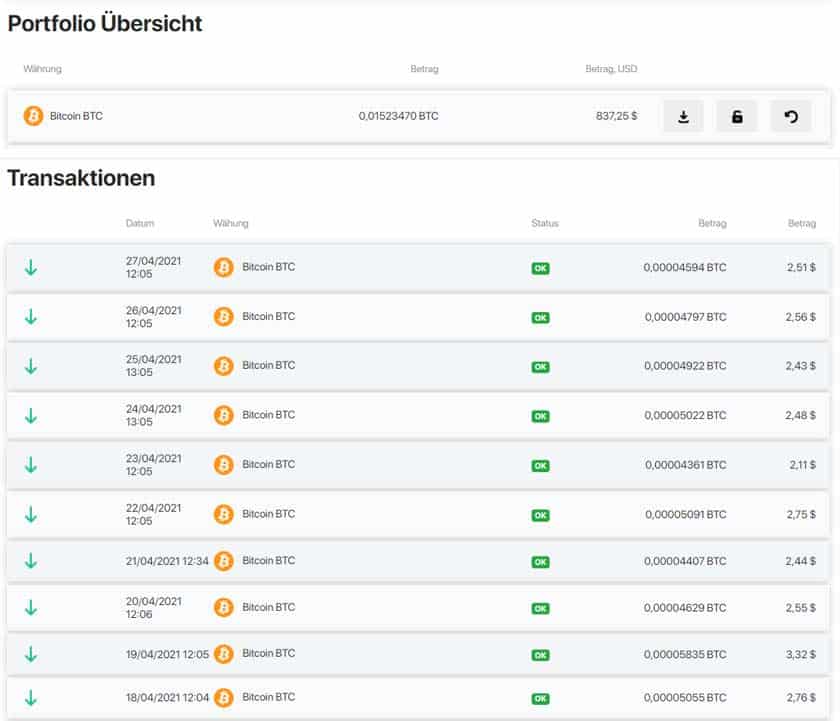Click the download/deposit button for Bitcoin BTC
The image size is (840, 721).
[x=683, y=116]
